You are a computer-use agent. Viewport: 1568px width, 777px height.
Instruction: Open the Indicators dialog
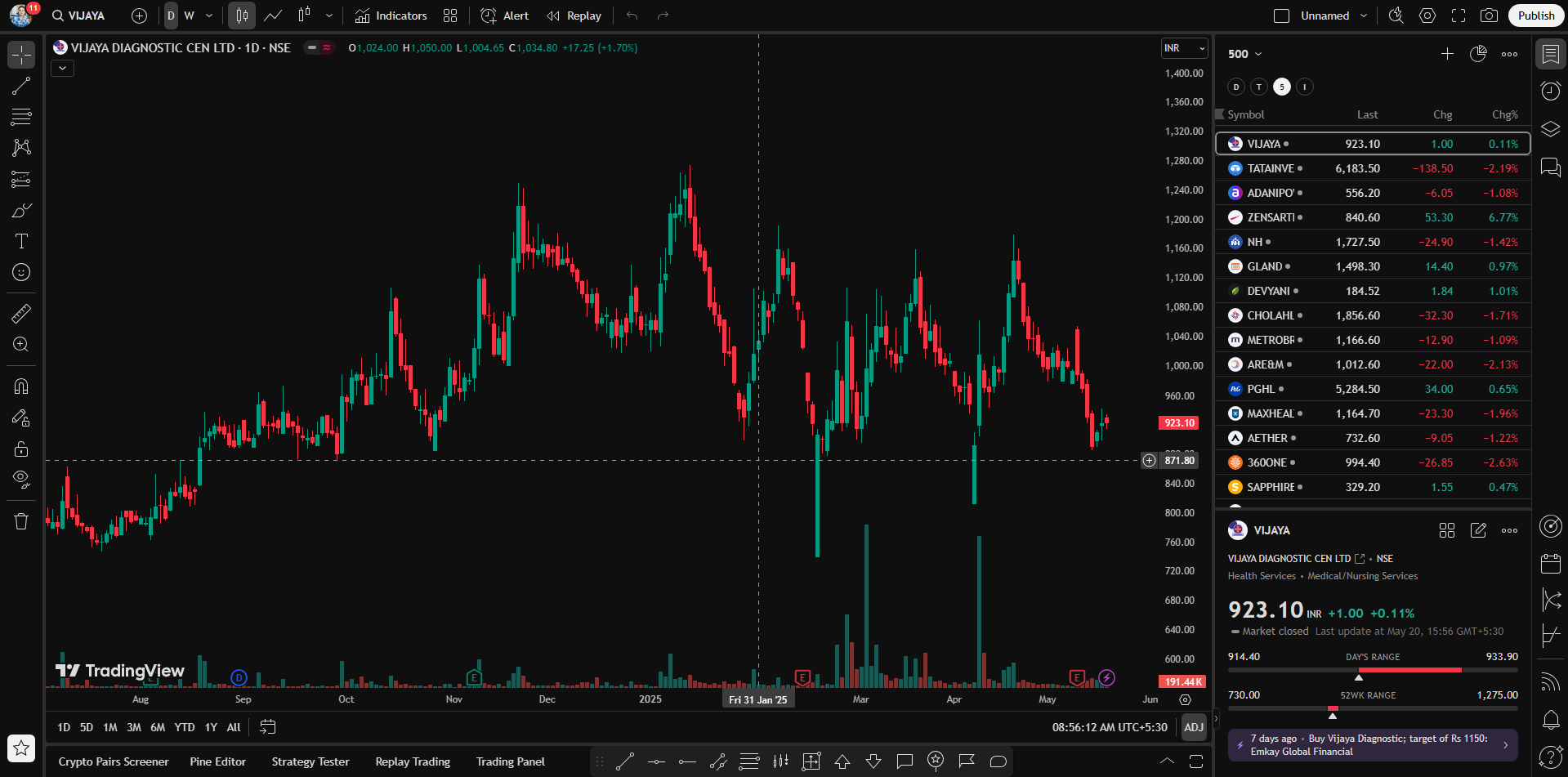[x=391, y=16]
